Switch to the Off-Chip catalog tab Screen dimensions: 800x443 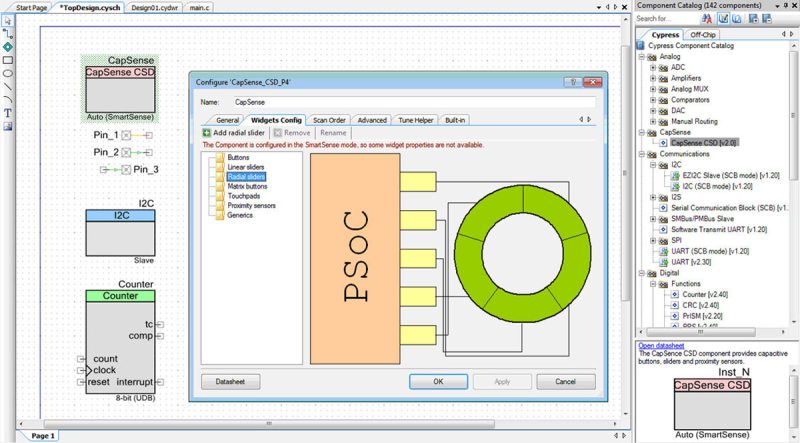703,35
